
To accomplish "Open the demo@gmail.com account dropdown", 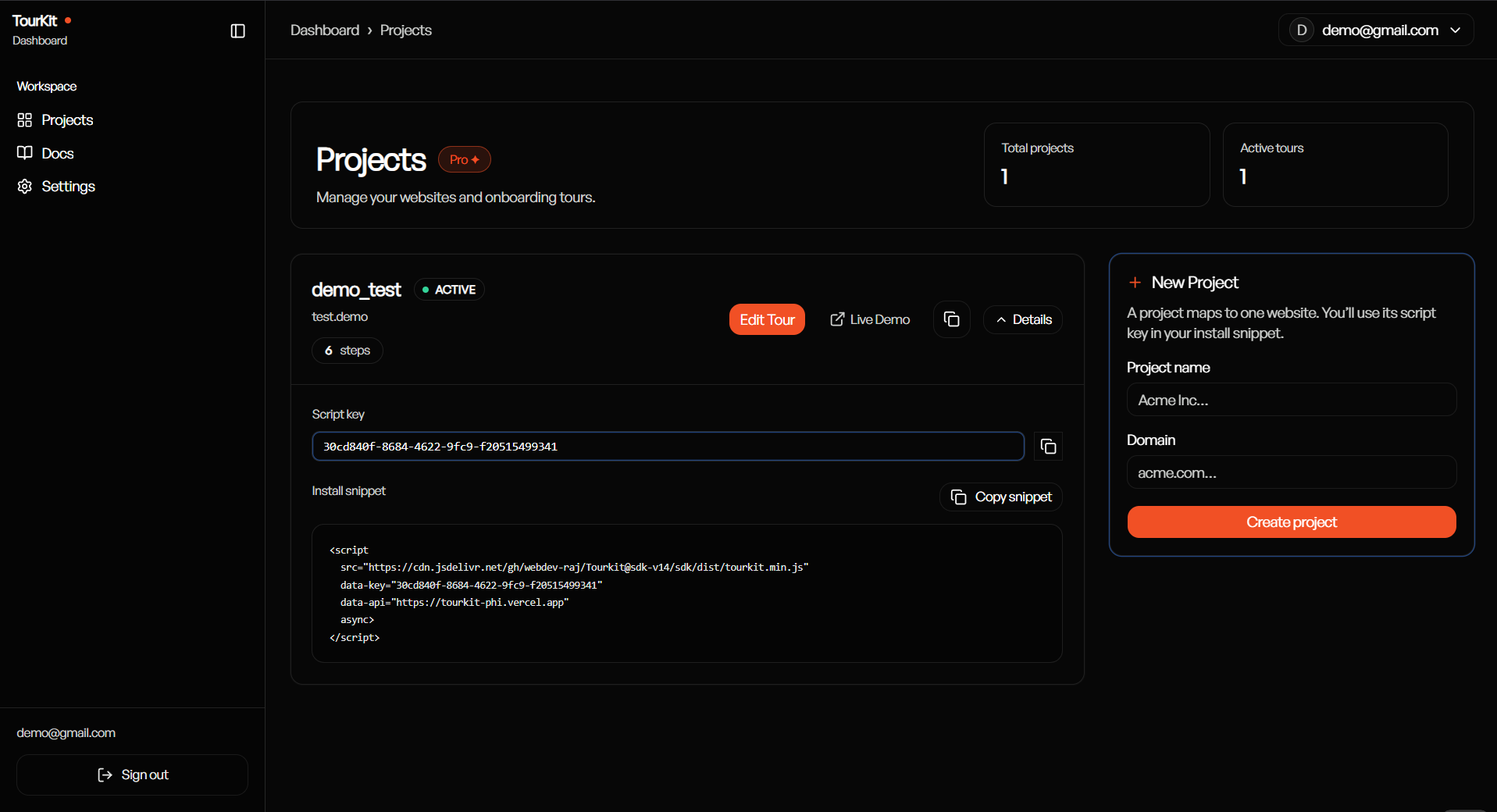I will (1376, 30).
